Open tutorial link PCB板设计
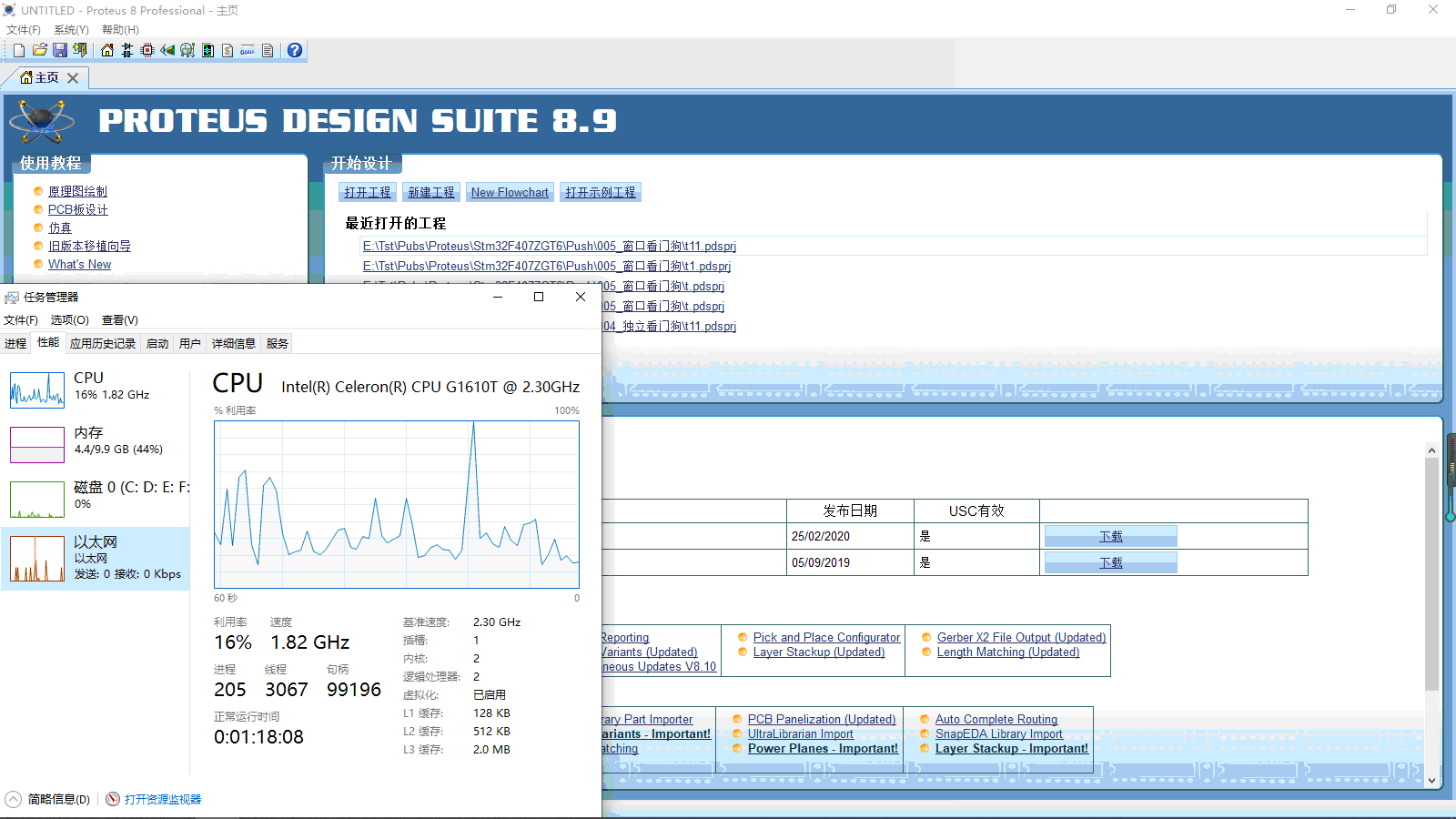 (x=78, y=210)
